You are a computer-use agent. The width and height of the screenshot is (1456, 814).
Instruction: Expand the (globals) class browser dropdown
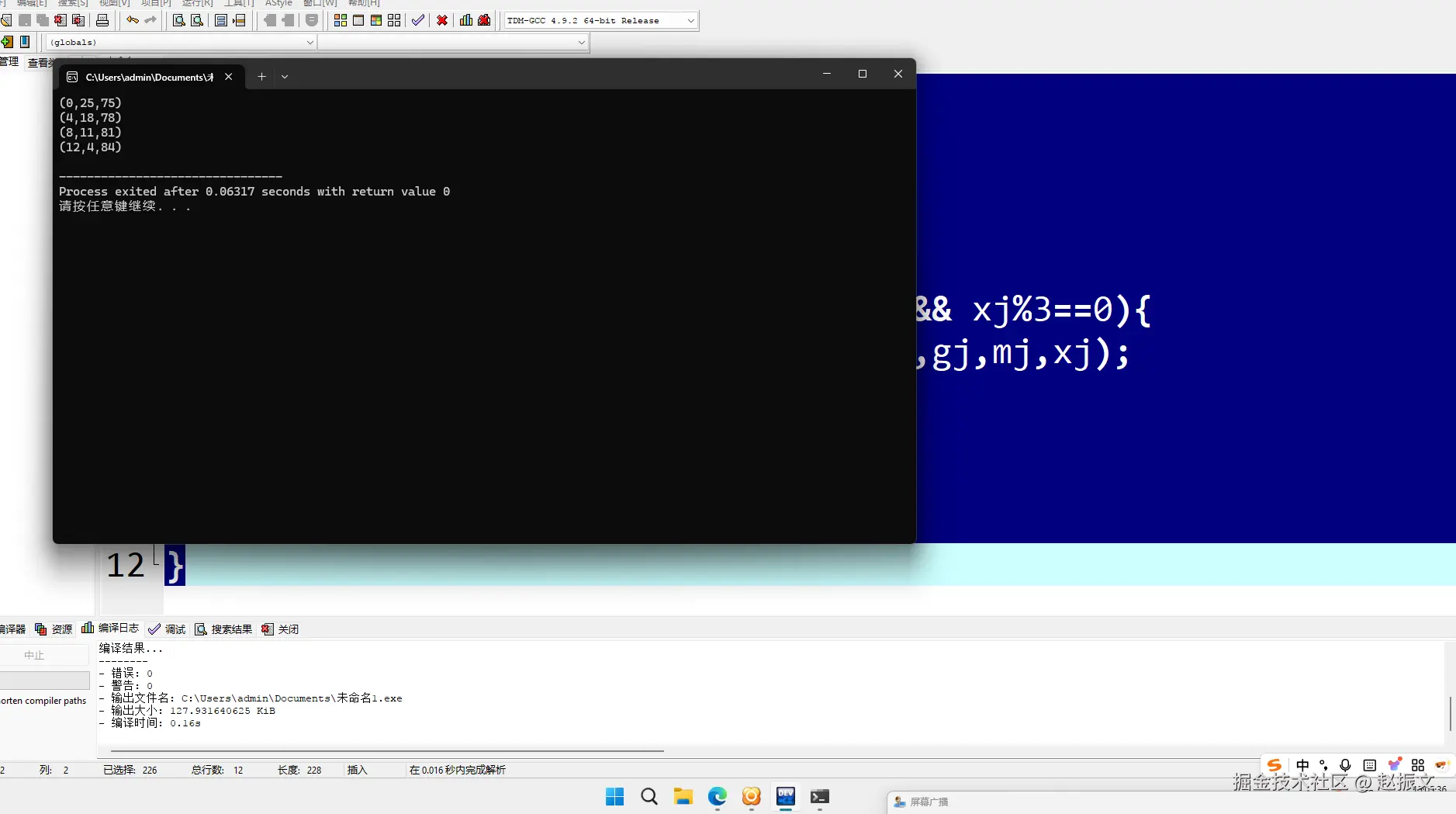182,43
